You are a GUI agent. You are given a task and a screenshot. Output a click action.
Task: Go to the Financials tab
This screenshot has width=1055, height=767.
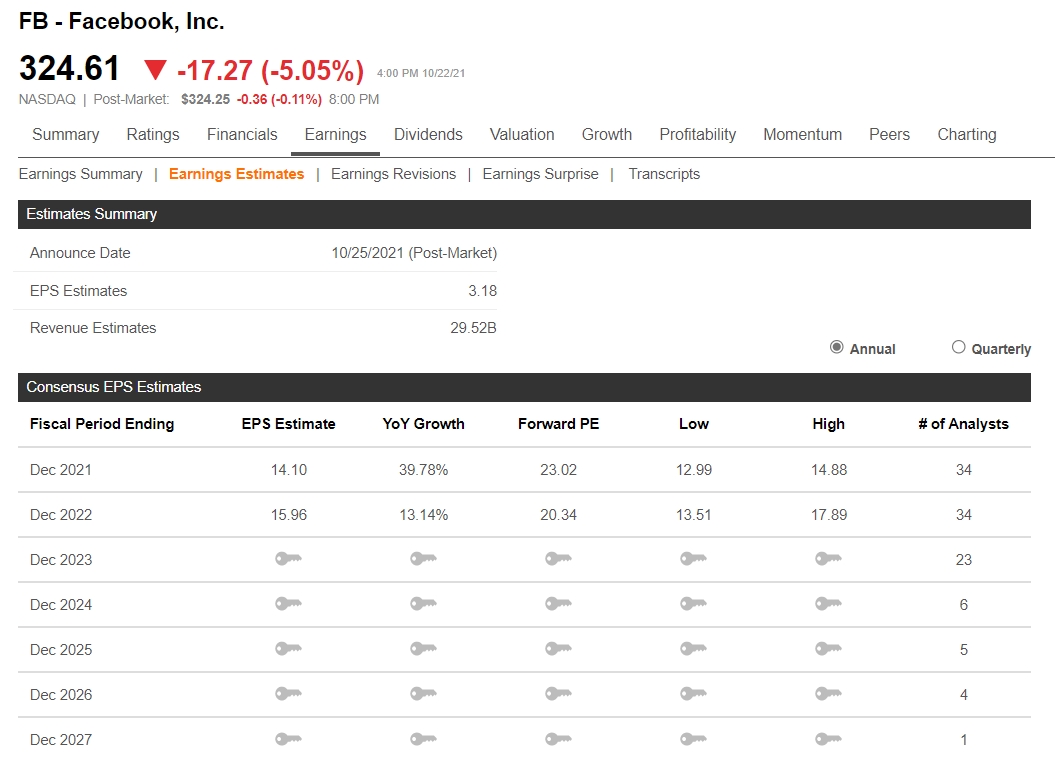coord(242,135)
